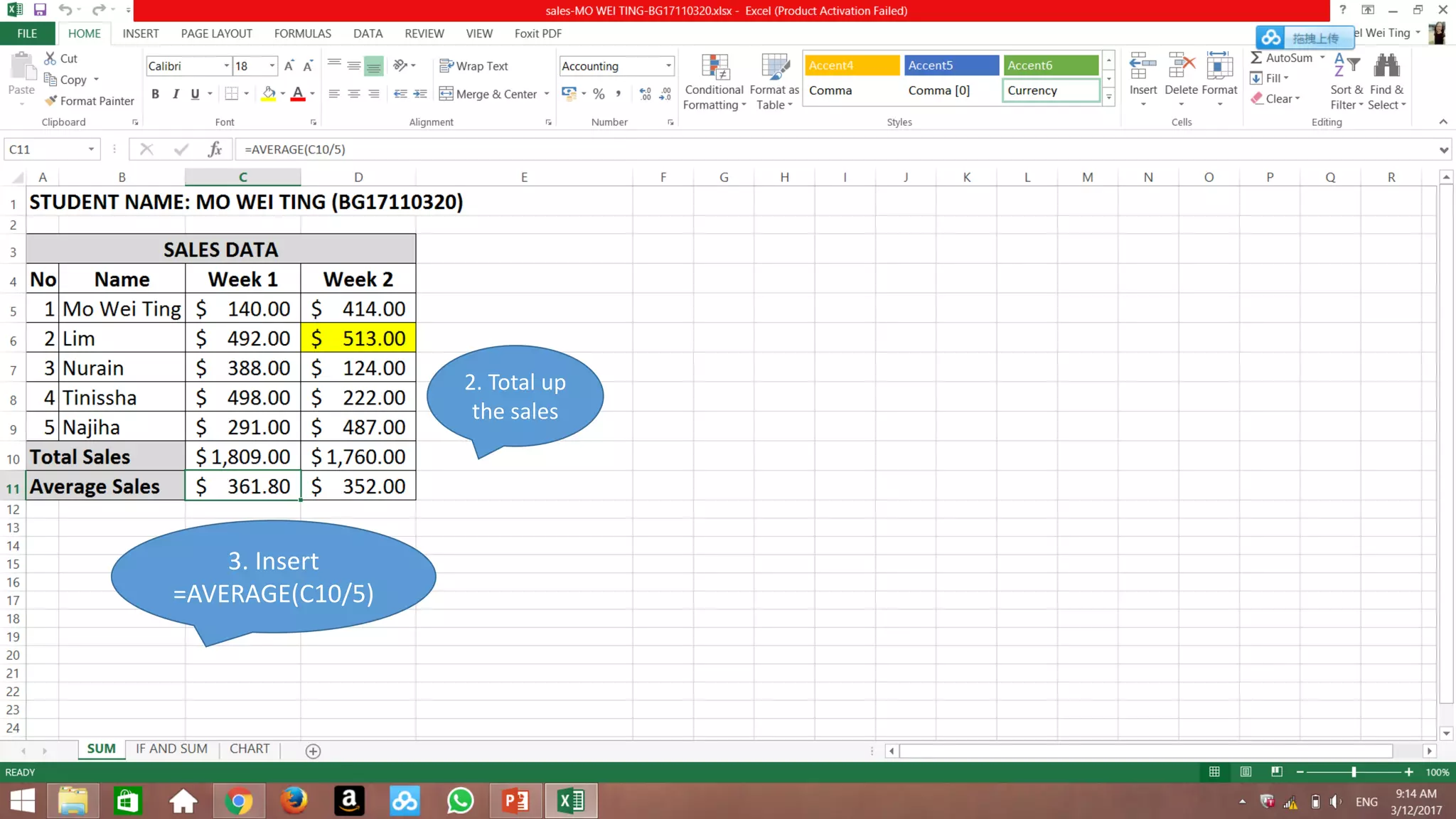Click Decrease Font Size icon
The height and width of the screenshot is (819, 1456).
pos(308,66)
